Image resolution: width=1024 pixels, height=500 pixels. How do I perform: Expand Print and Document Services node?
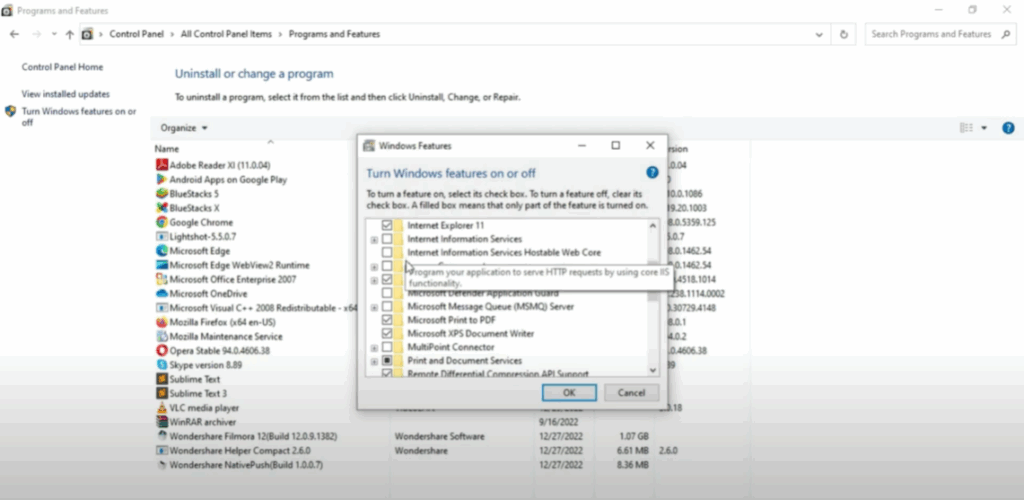click(374, 361)
